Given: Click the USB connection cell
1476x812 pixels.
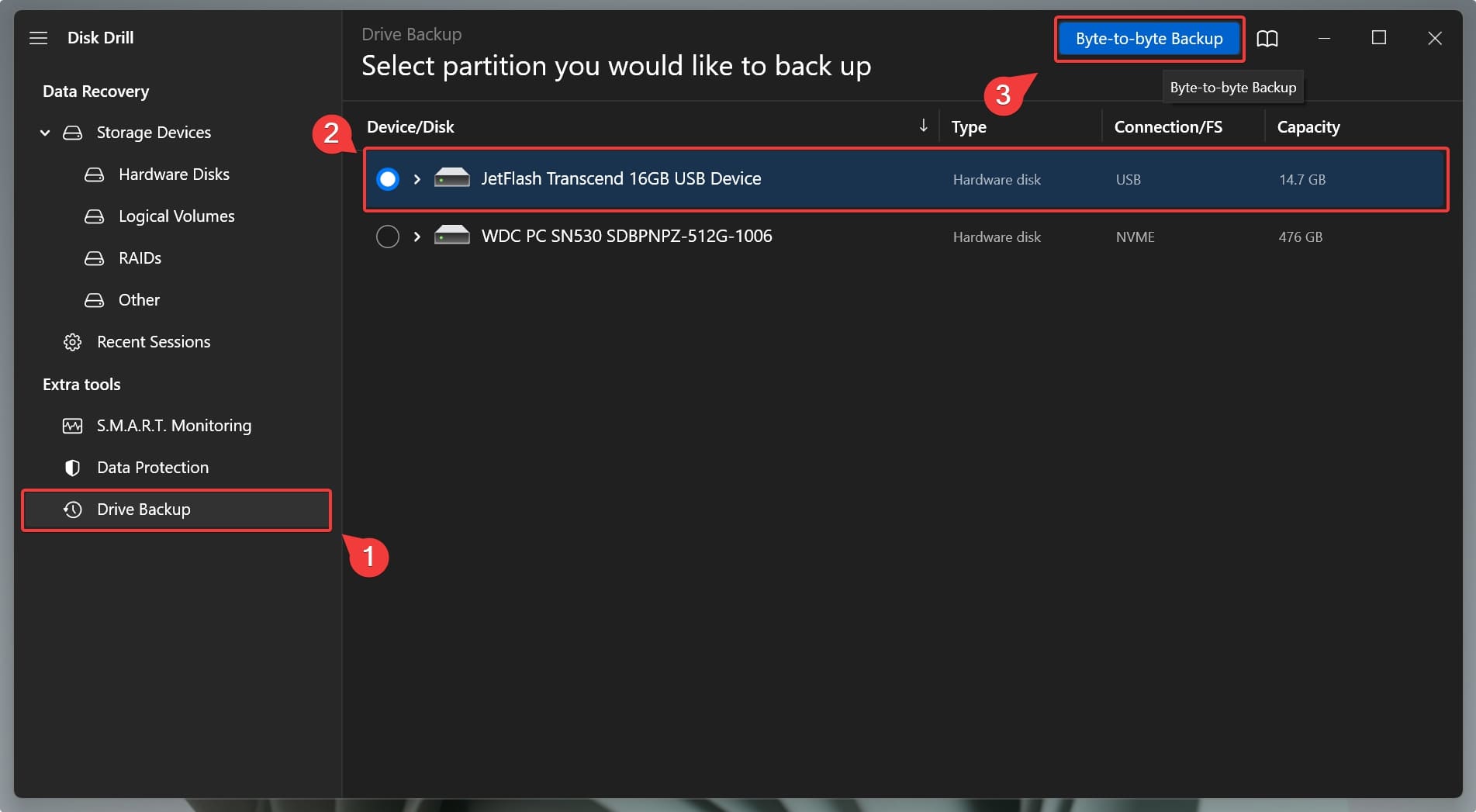Looking at the screenshot, I should [x=1129, y=180].
